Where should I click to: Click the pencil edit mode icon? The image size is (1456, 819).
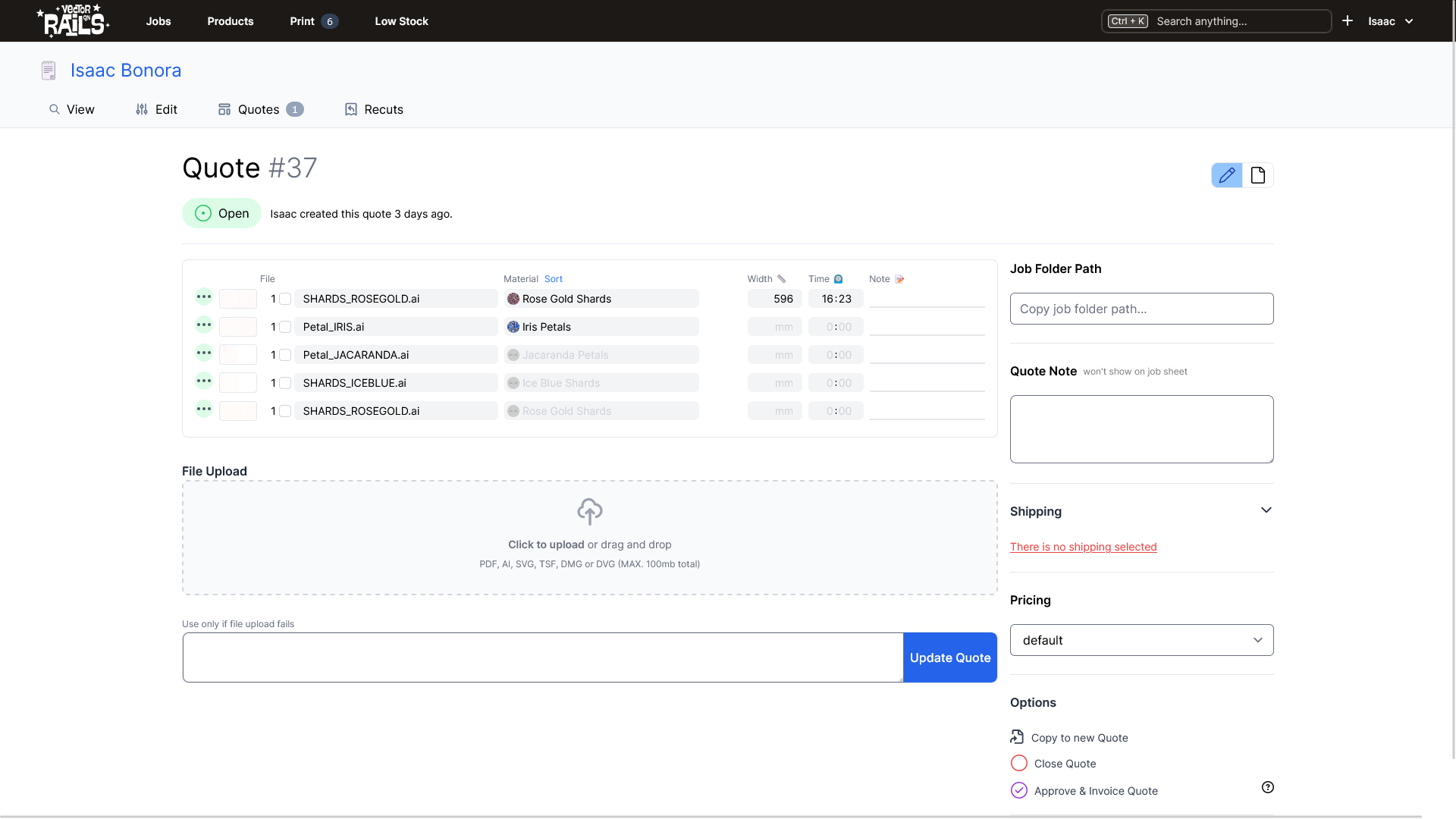pyautogui.click(x=1226, y=175)
